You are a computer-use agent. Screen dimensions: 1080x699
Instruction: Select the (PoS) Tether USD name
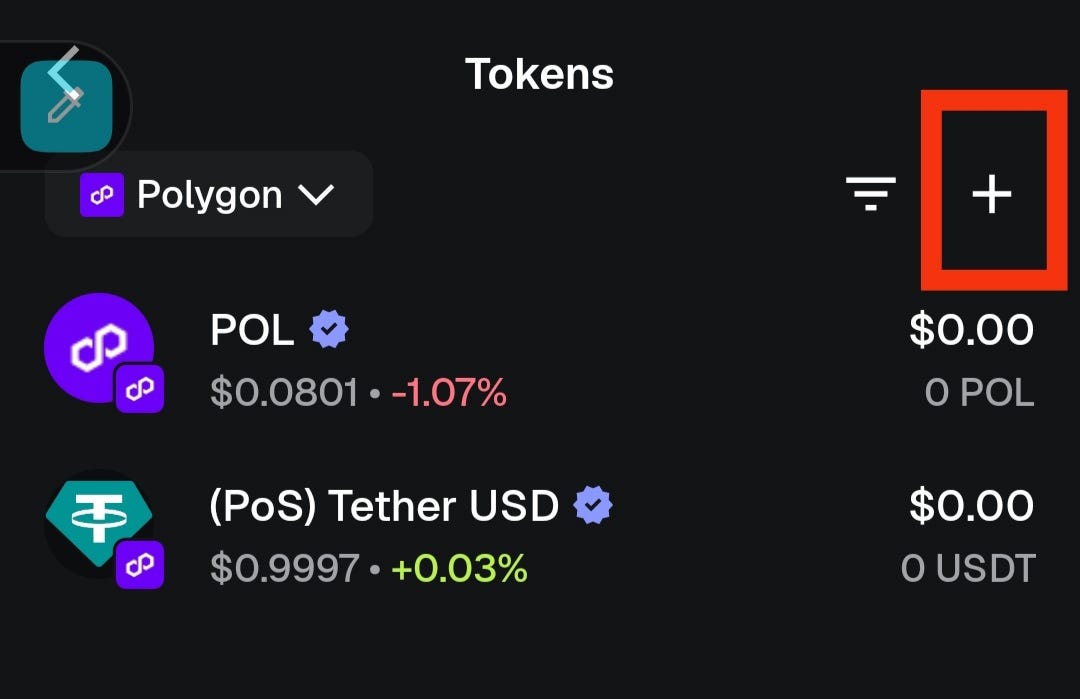pos(384,506)
